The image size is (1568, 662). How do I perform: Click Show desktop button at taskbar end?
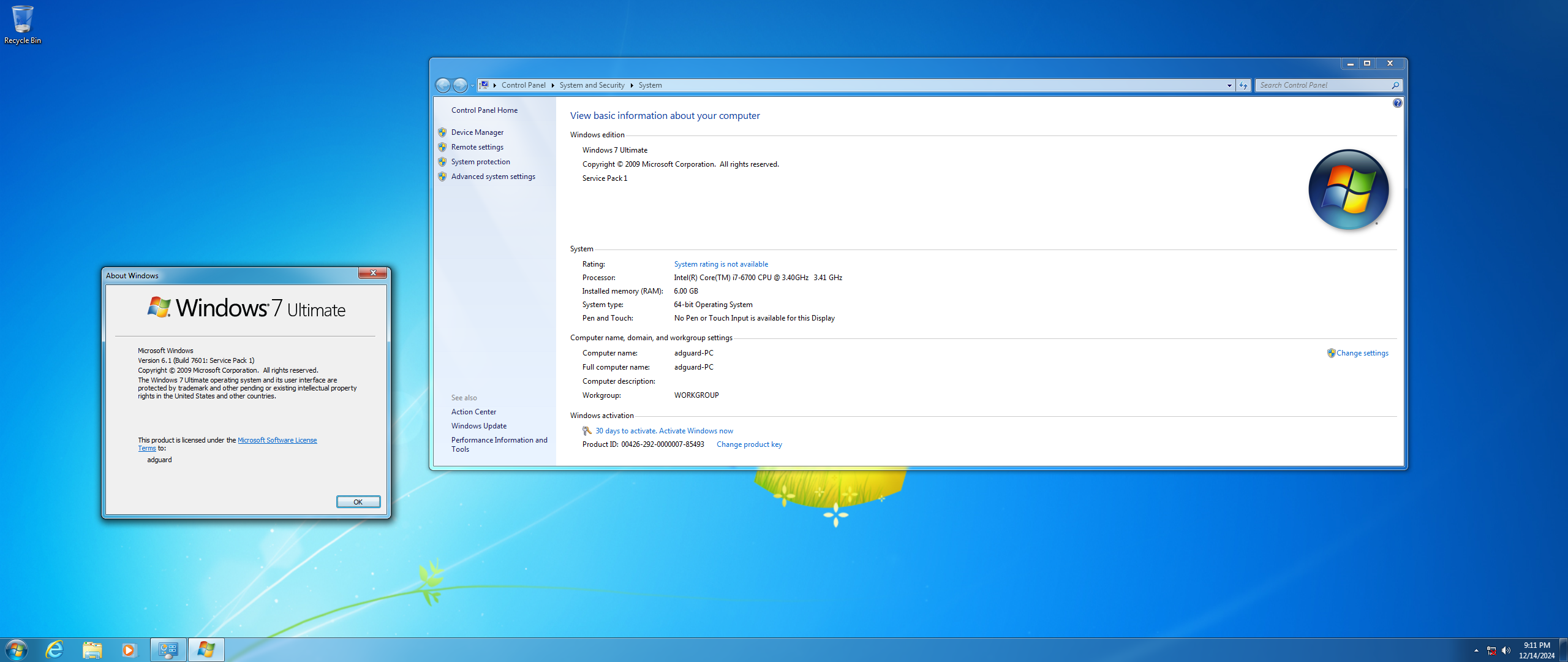pos(1563,650)
